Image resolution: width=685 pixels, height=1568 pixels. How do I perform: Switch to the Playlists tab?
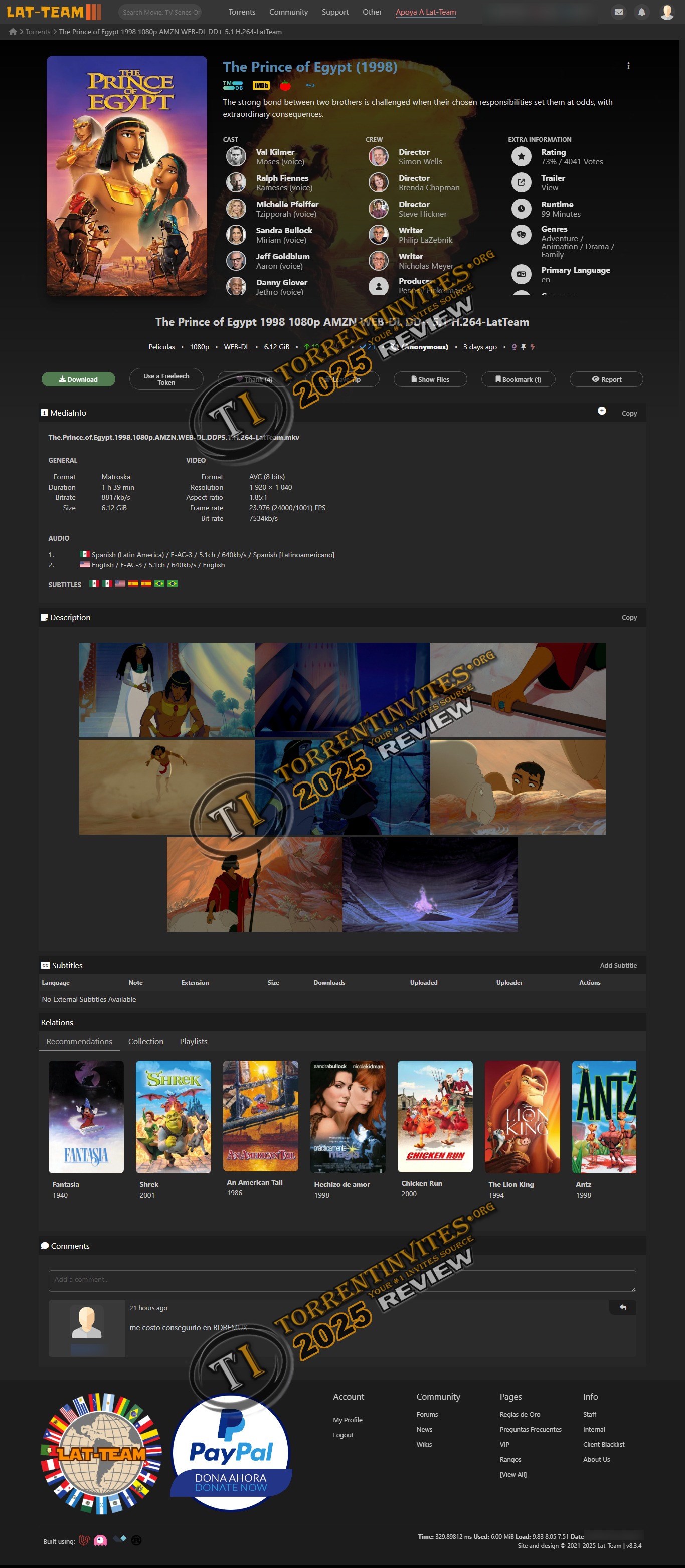193,1042
